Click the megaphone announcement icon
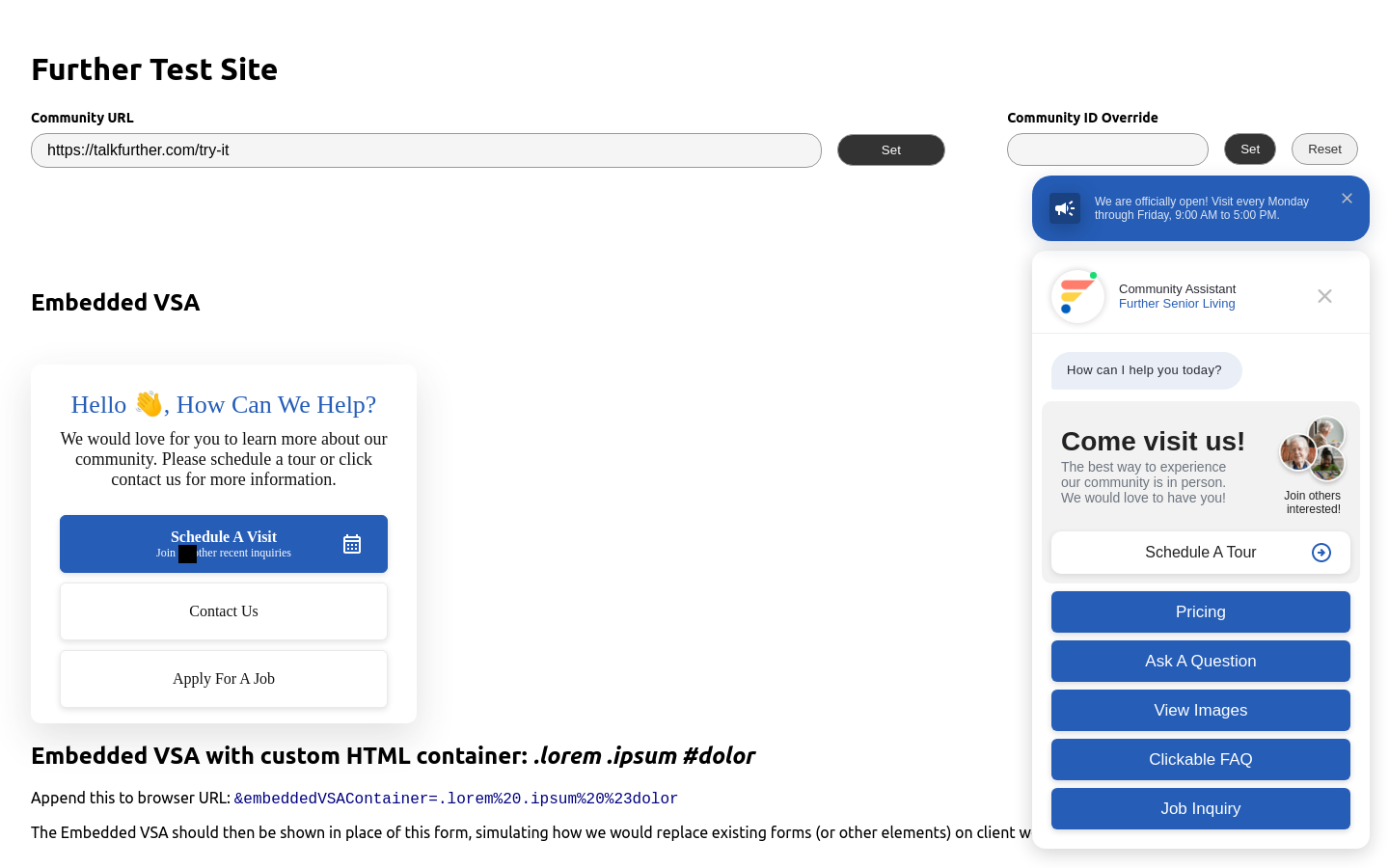 tap(1065, 208)
